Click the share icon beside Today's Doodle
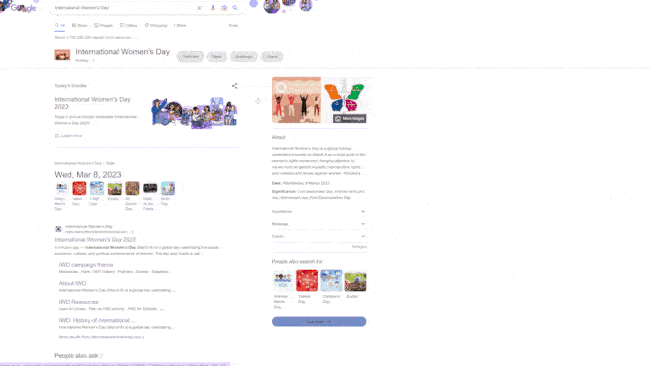 (235, 86)
